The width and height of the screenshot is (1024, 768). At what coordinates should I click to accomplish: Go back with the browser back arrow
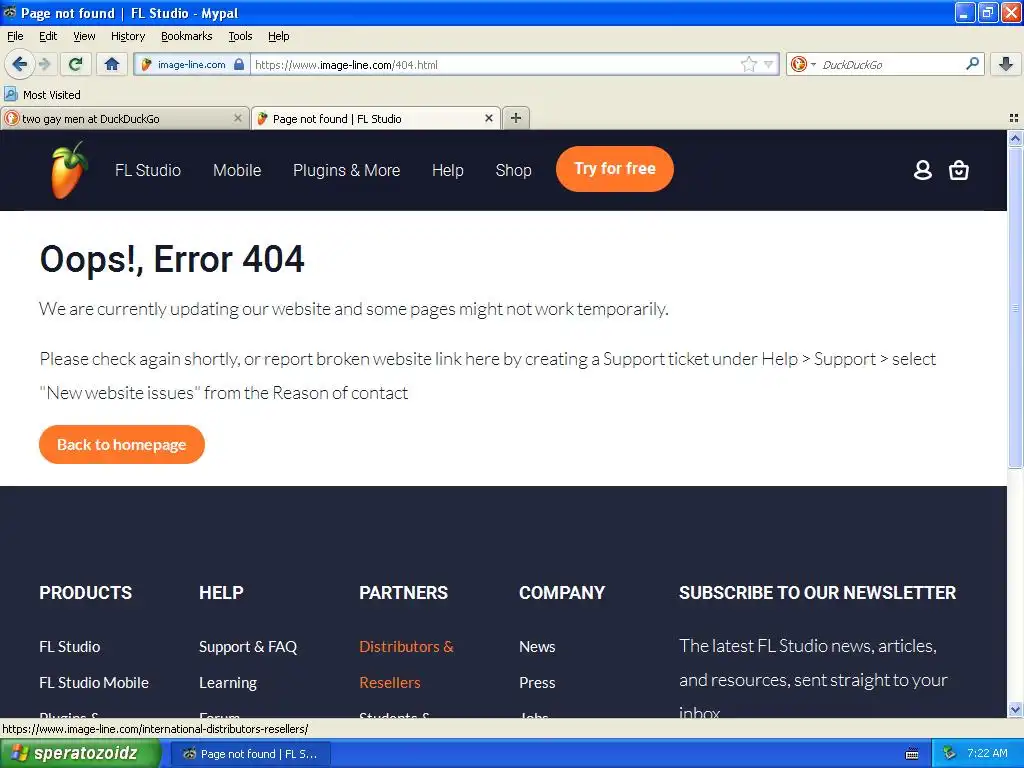[19, 64]
